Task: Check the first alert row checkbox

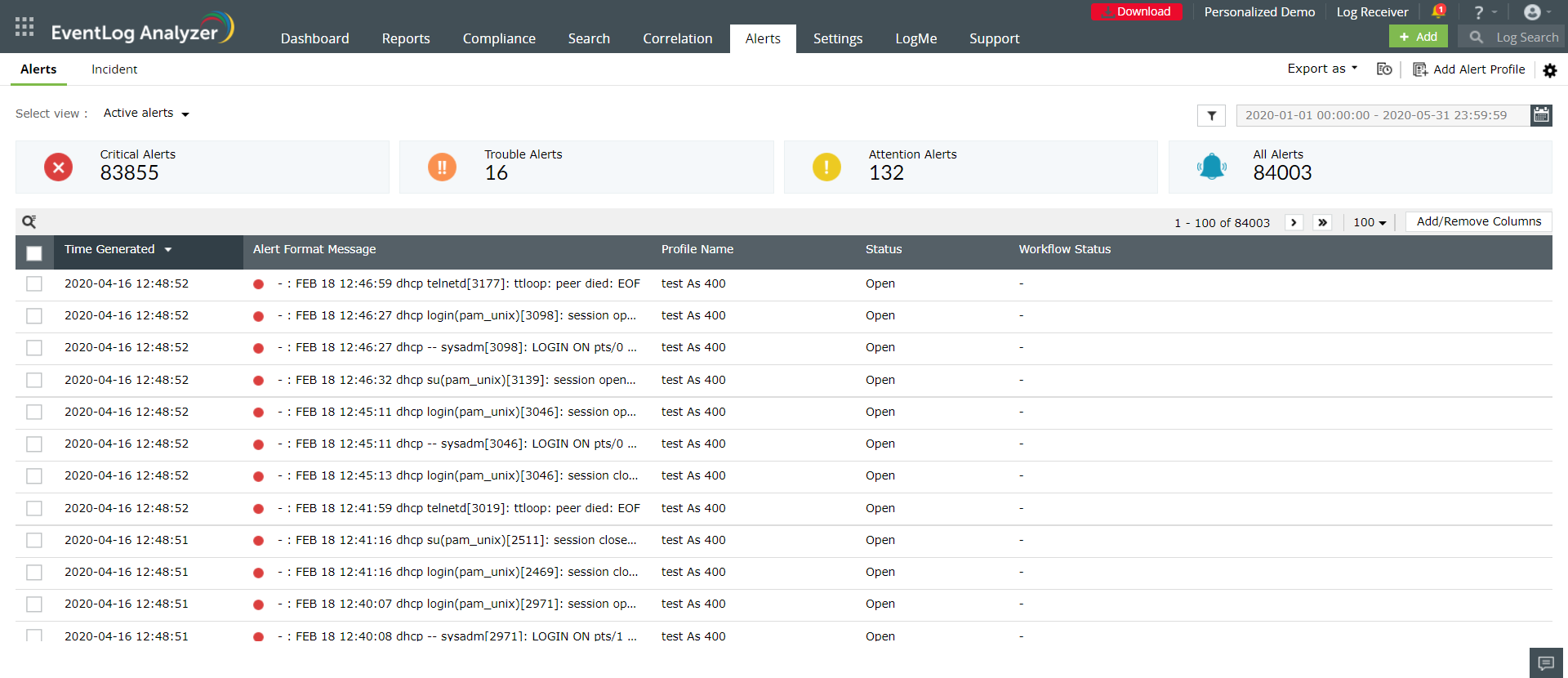Action: tap(34, 283)
